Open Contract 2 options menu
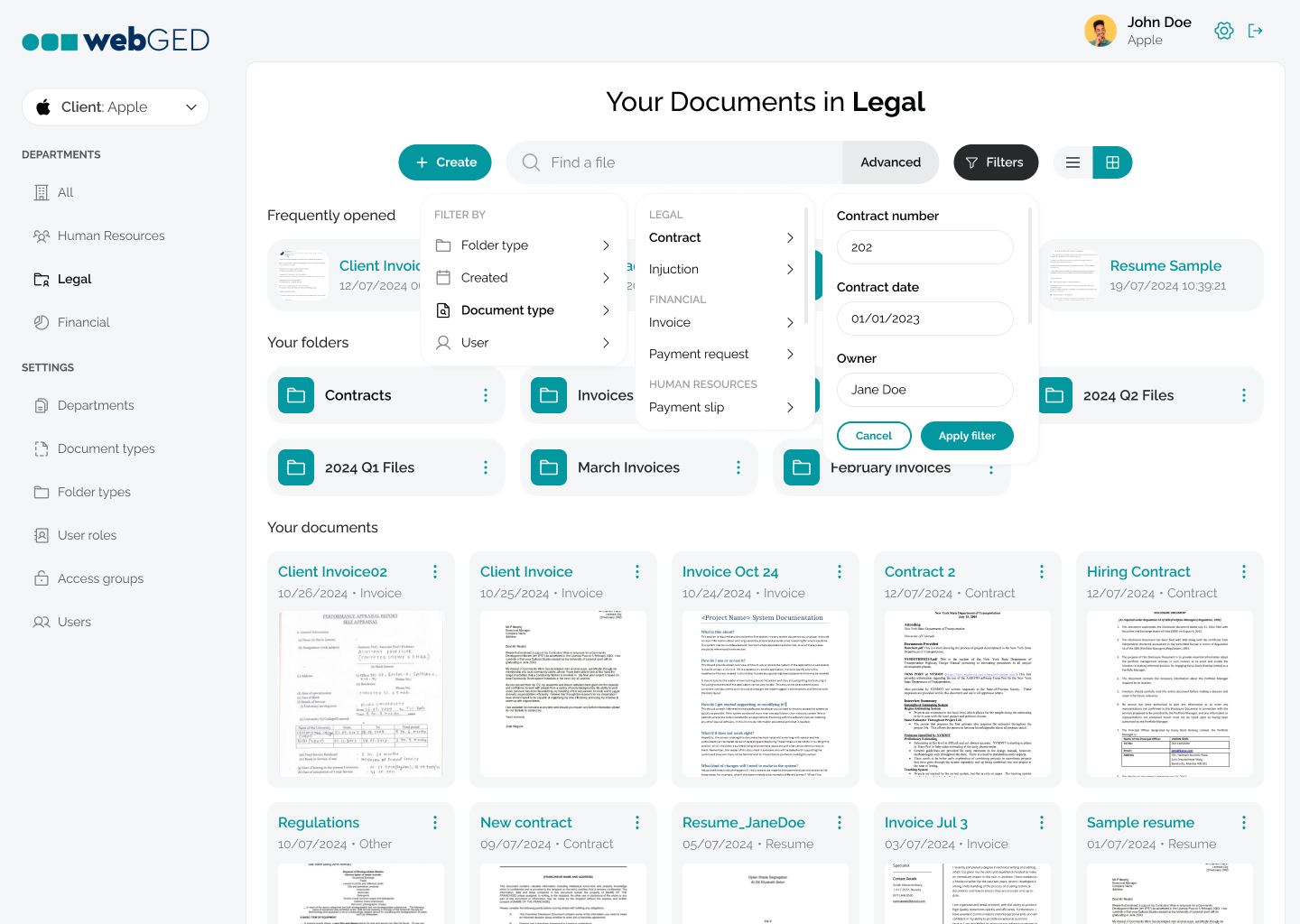1300x924 pixels. 1042,572
